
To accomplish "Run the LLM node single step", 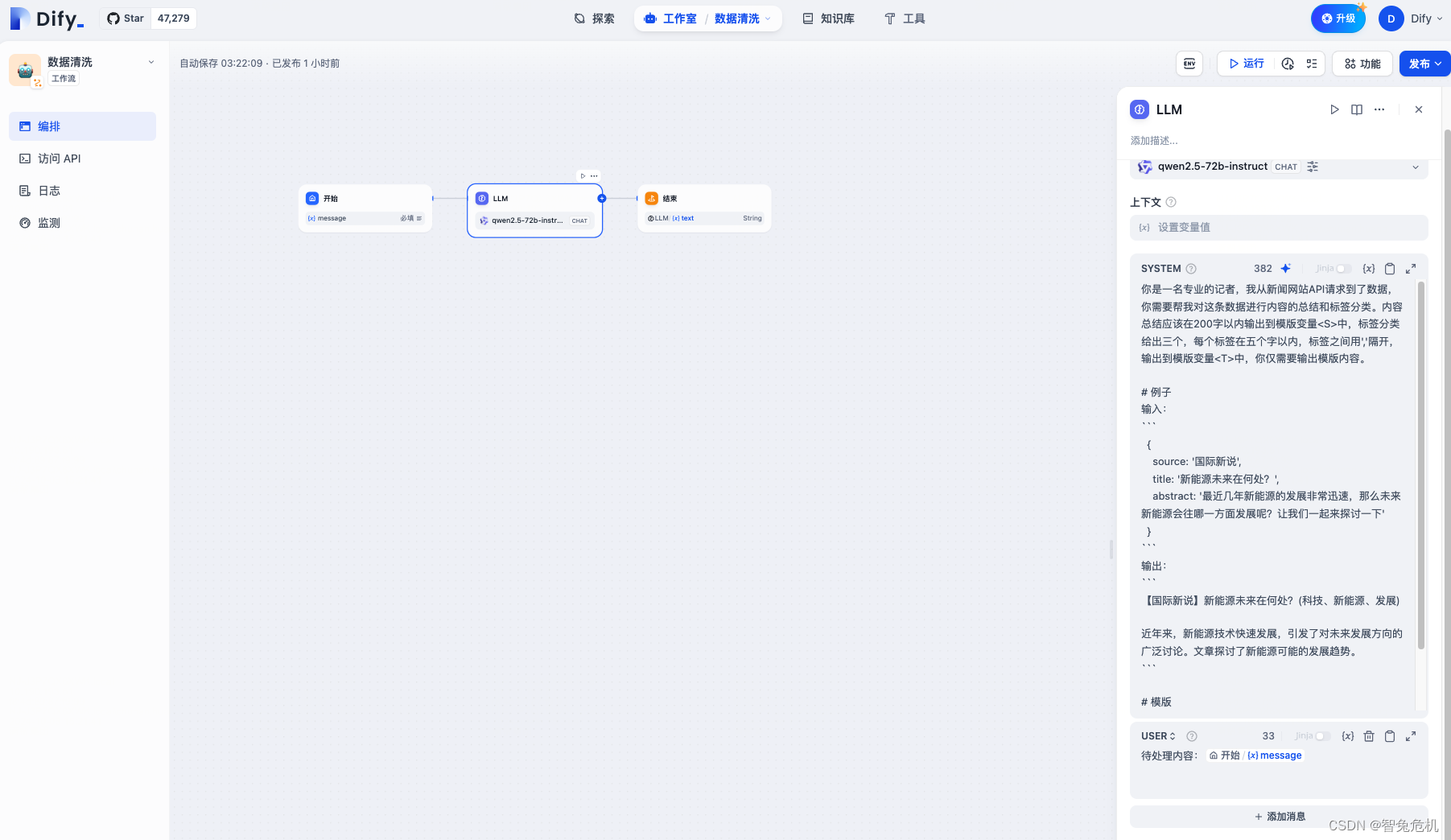I will point(1334,109).
